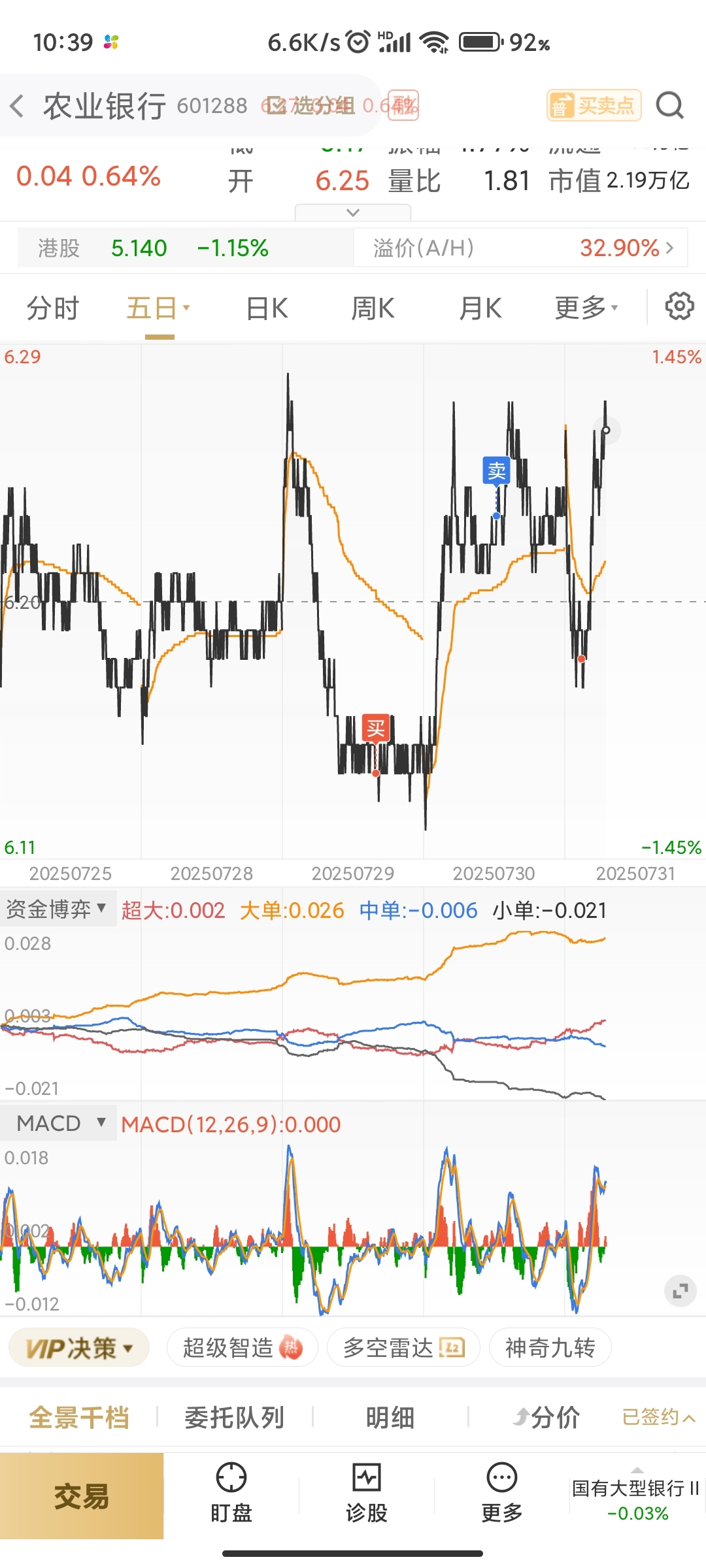Expand the chart to fullscreen
Viewport: 706px width, 1568px height.
click(x=680, y=1291)
